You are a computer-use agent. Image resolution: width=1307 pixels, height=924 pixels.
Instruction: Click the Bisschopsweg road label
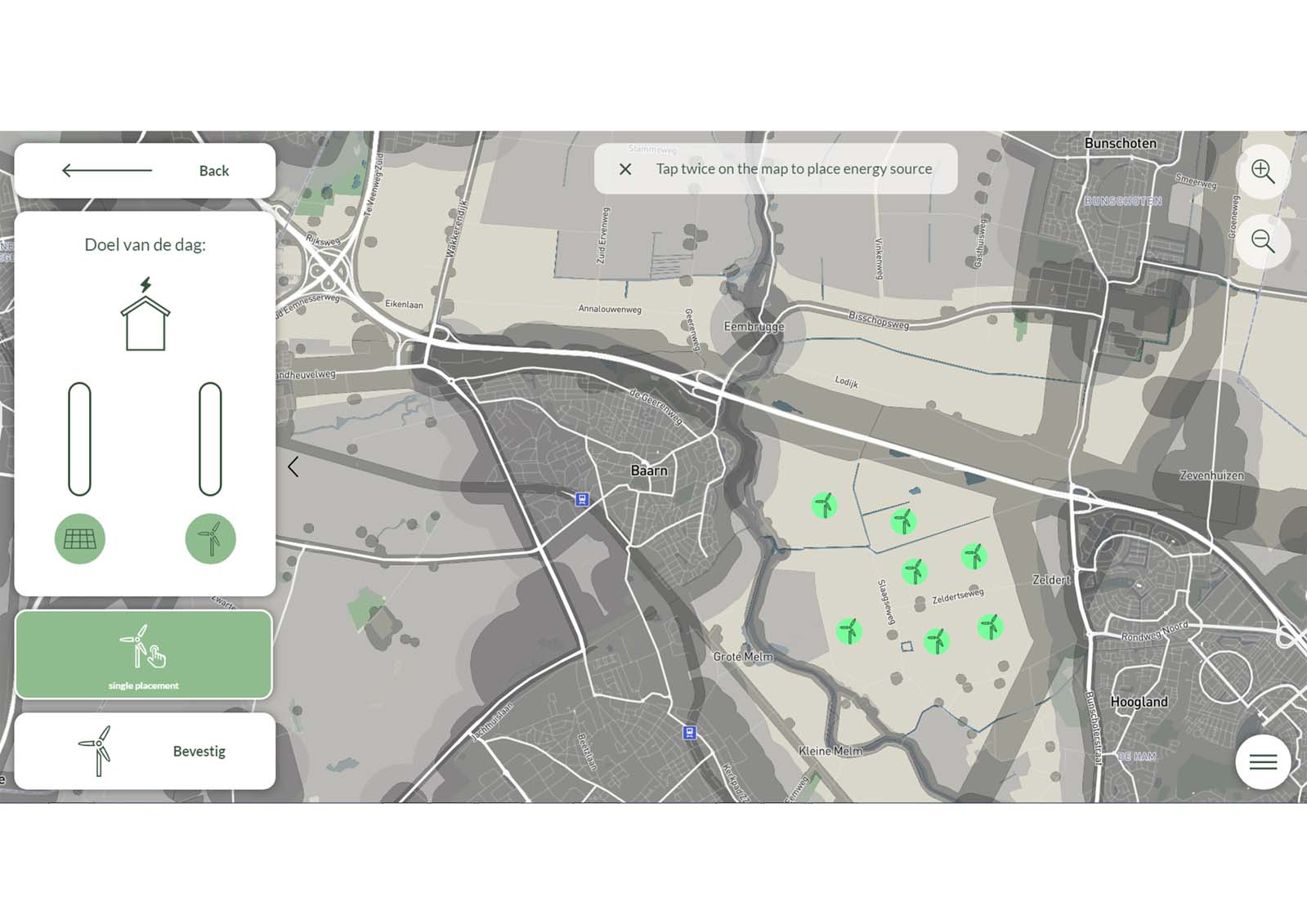coord(879,319)
